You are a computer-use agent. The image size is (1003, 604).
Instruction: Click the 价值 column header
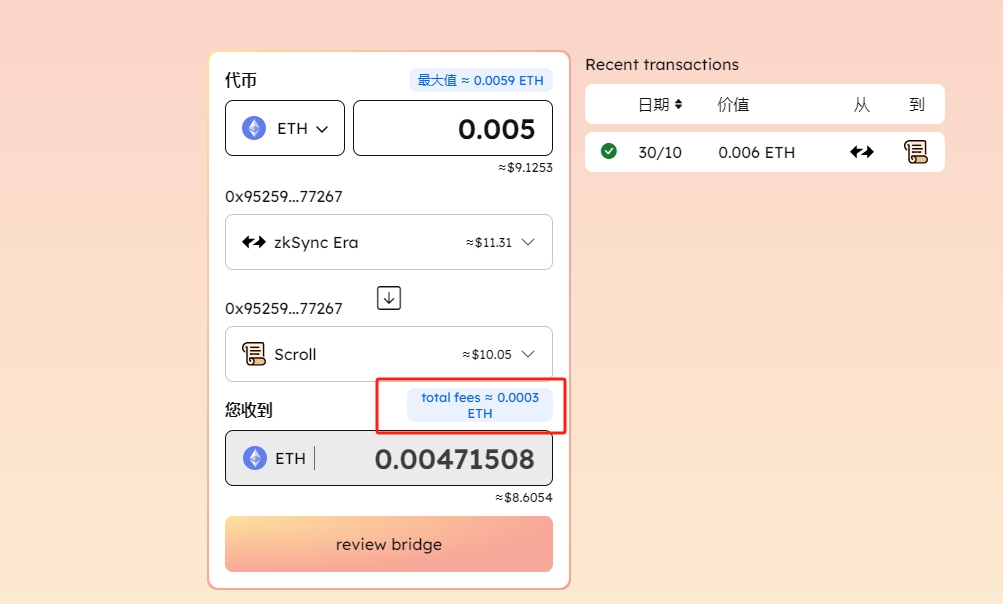click(733, 104)
